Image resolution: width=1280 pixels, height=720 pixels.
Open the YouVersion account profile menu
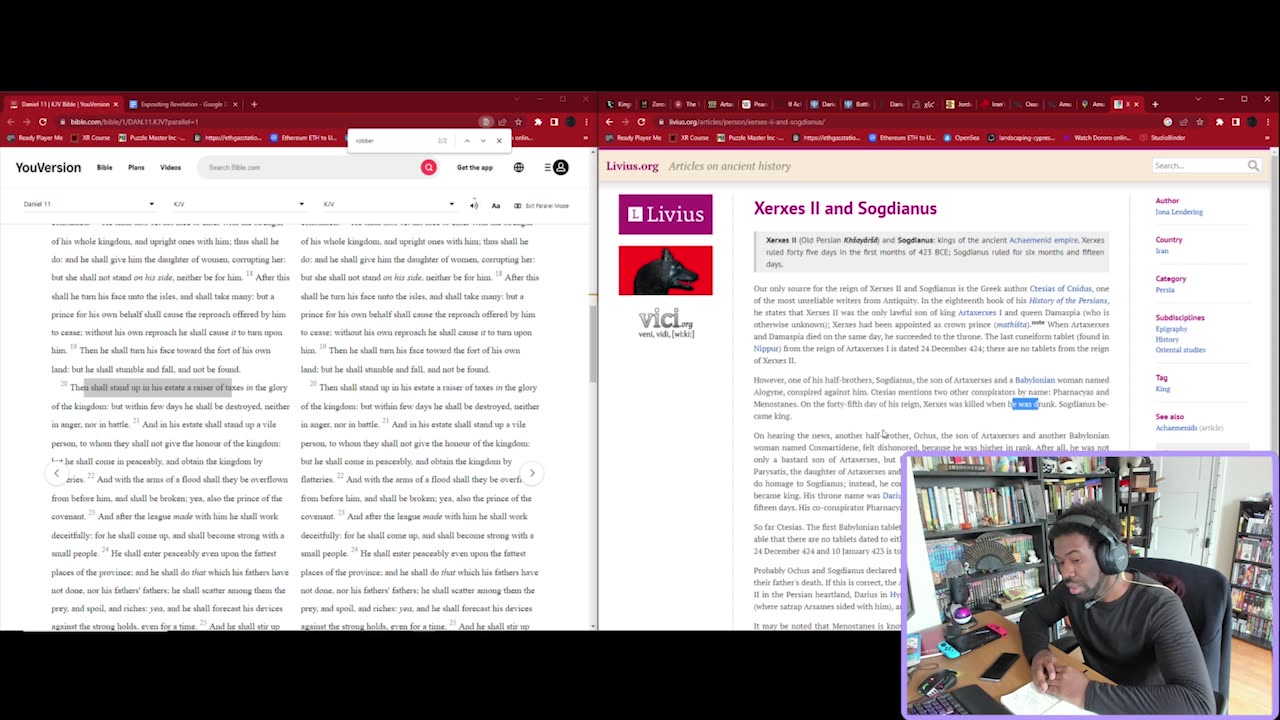tap(561, 167)
